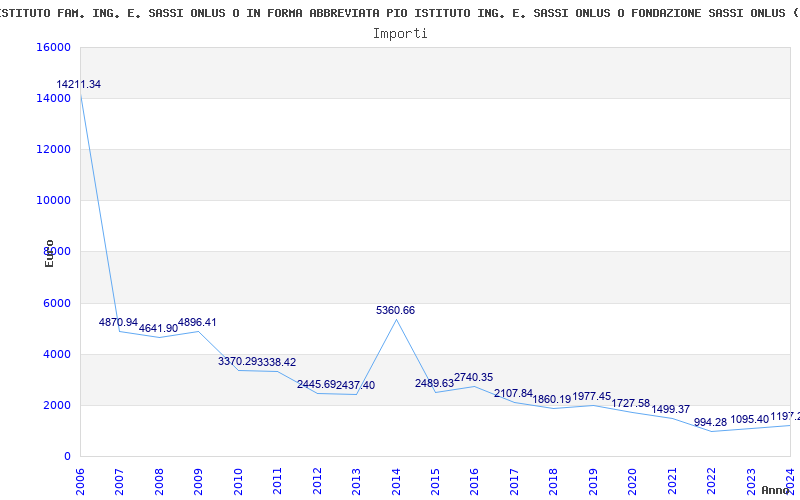The width and height of the screenshot is (800, 500).
Task: Click the 3338.42 value label
Action: [x=277, y=362]
